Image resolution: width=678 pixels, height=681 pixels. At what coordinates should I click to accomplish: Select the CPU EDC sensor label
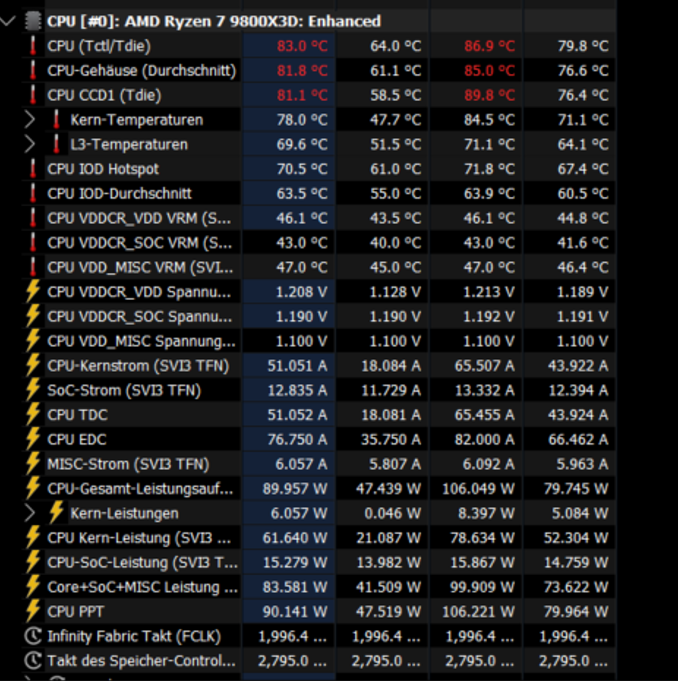pyautogui.click(x=76, y=440)
